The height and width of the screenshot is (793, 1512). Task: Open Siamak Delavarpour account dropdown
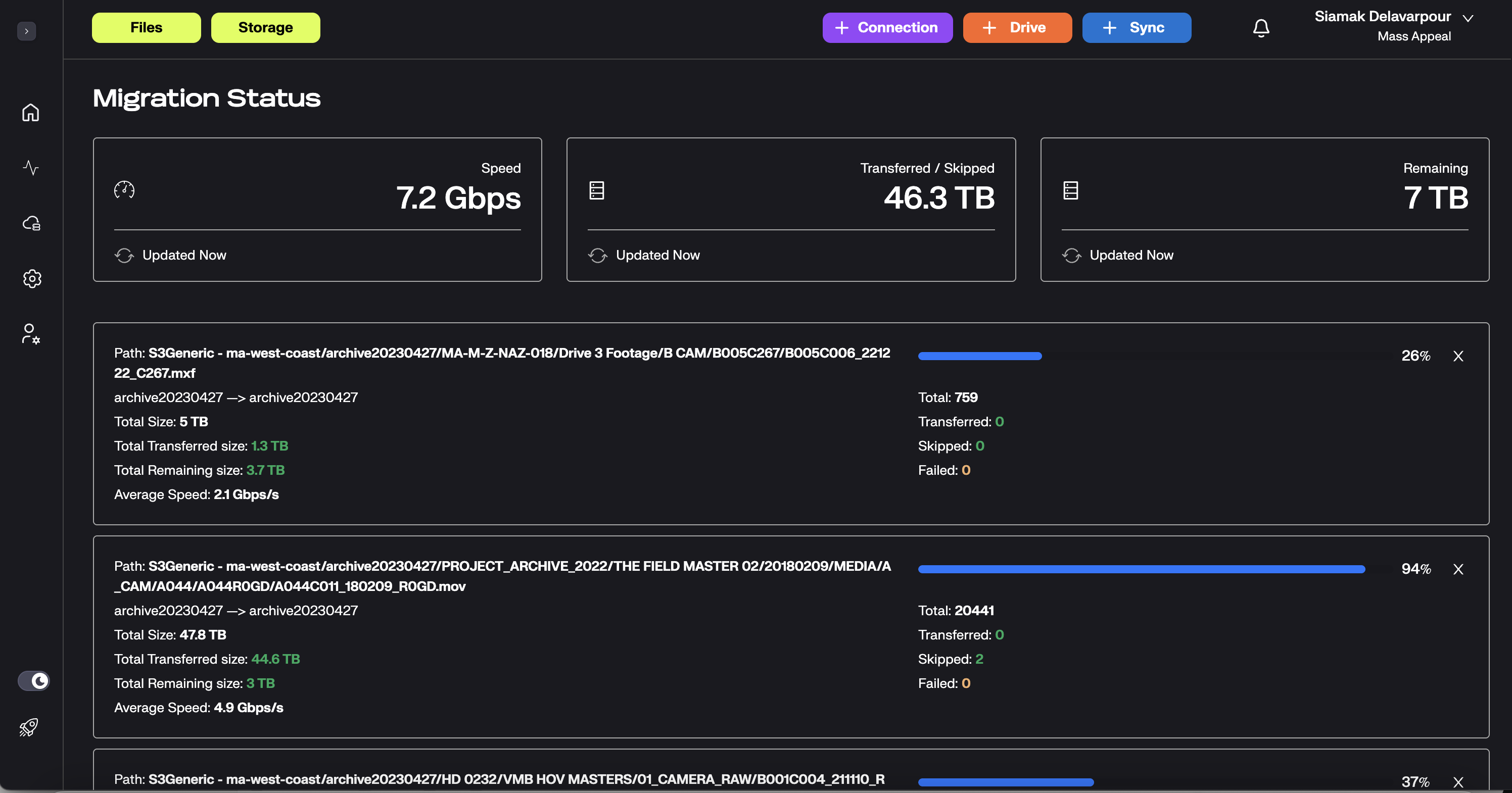pyautogui.click(x=1468, y=18)
